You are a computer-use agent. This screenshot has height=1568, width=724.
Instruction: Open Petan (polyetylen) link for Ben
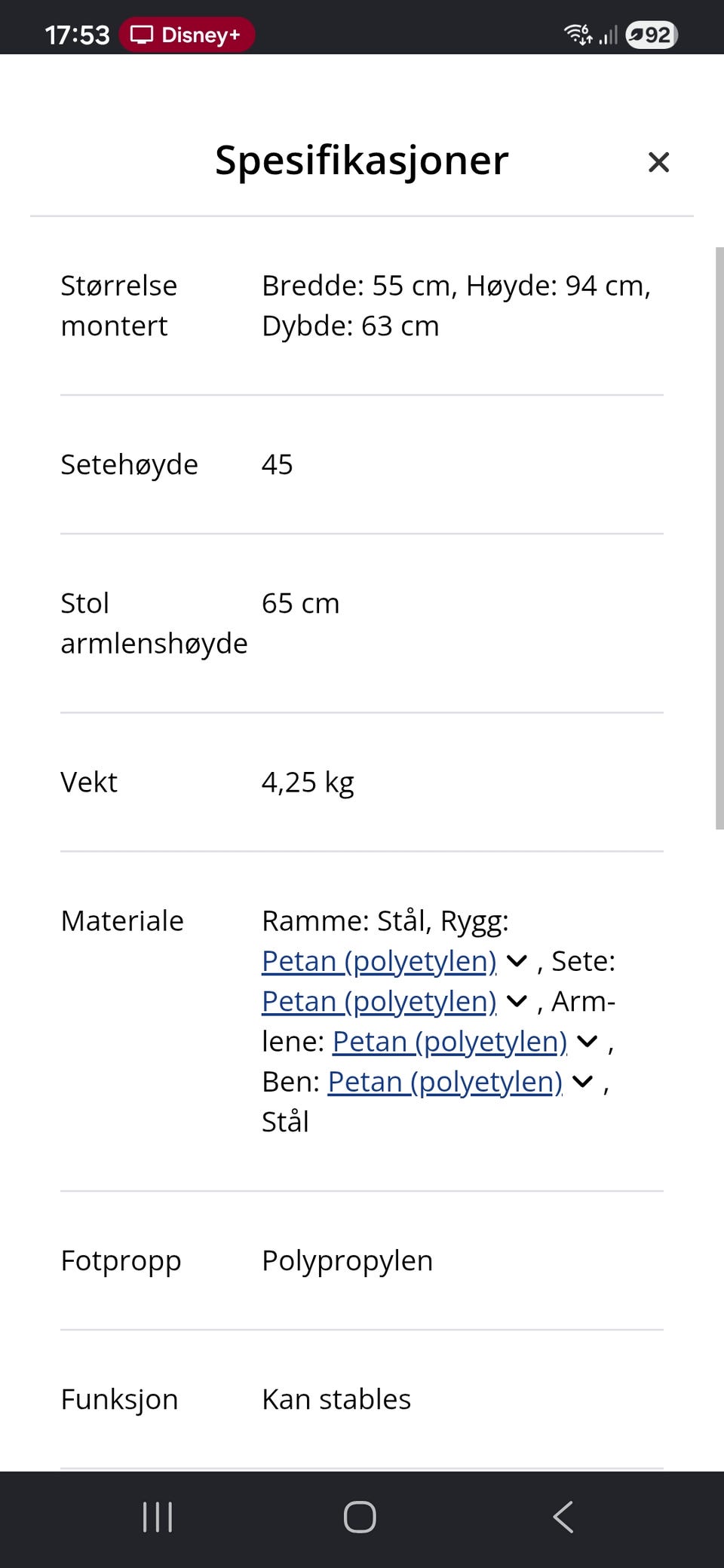tap(446, 1082)
